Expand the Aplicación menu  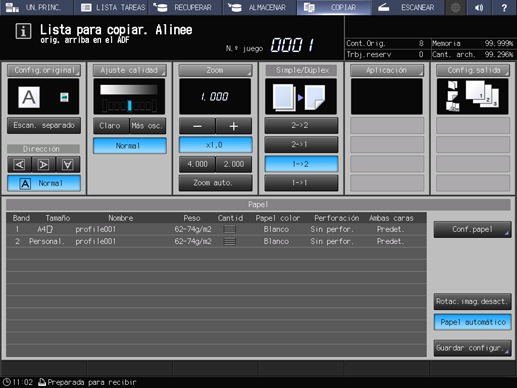387,70
